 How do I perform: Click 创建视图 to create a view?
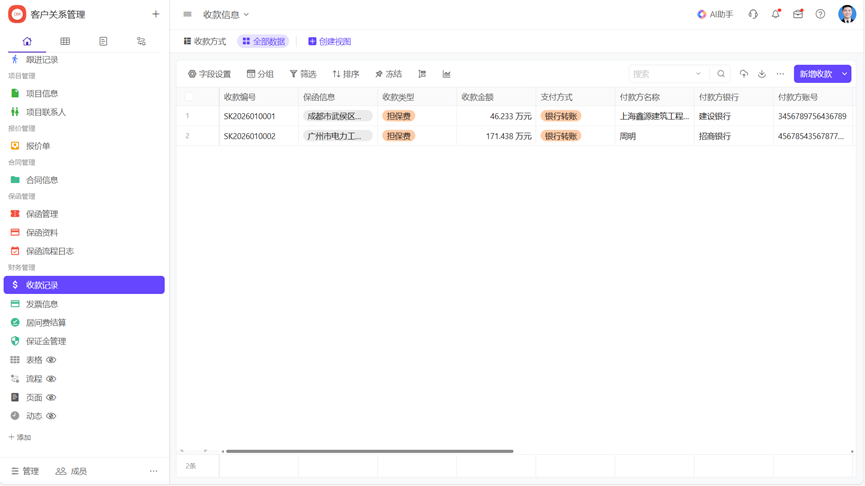tap(329, 42)
